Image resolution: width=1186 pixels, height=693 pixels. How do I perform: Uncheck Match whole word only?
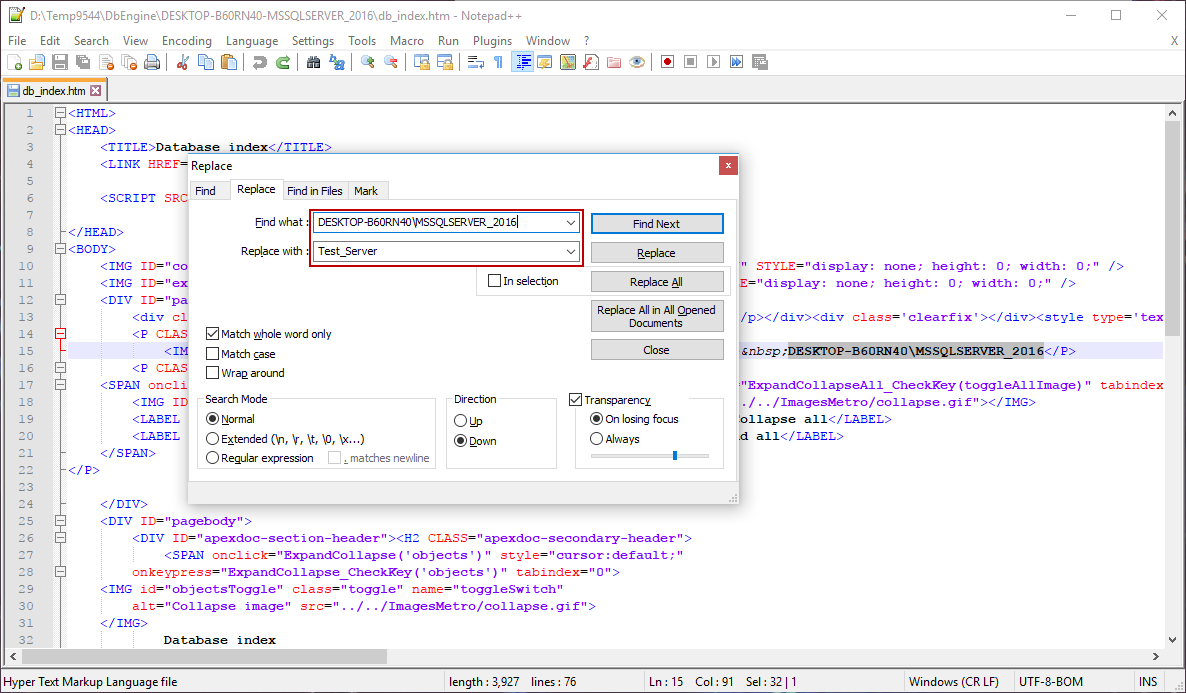(213, 334)
